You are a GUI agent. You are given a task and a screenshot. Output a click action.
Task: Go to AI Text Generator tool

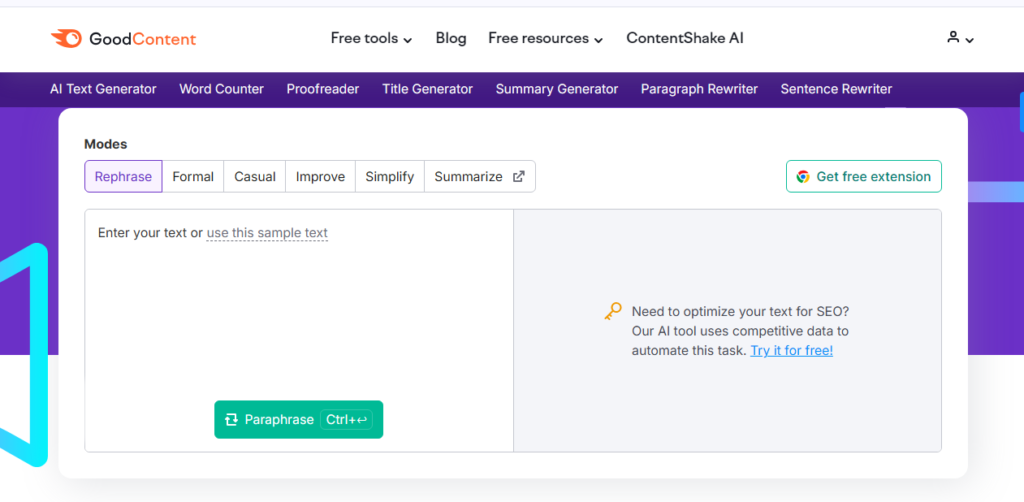tap(103, 89)
